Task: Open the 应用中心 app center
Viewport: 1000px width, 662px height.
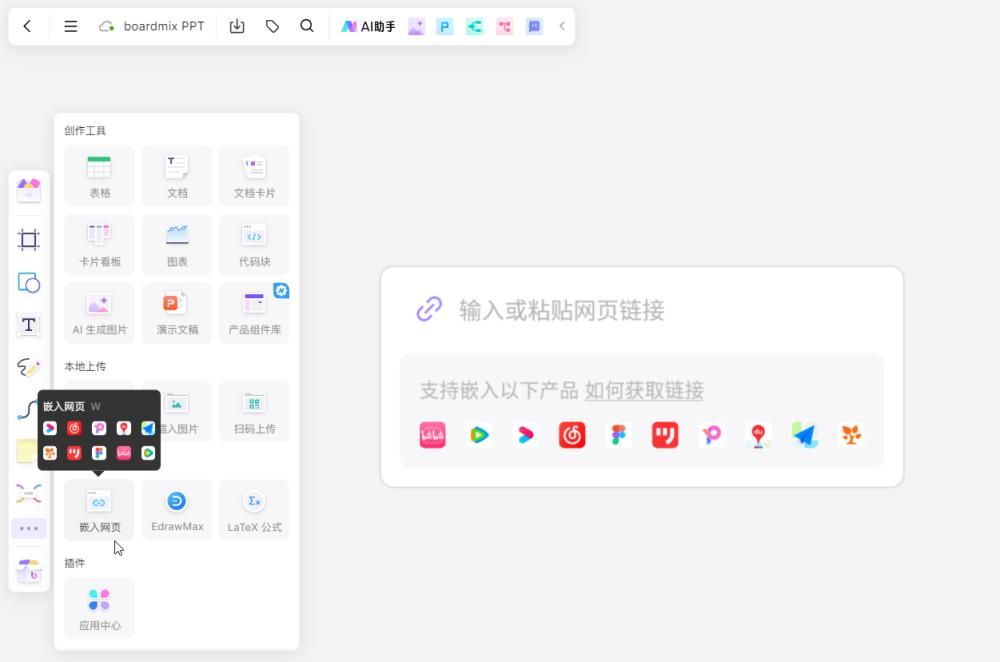Action: pyautogui.click(x=98, y=607)
